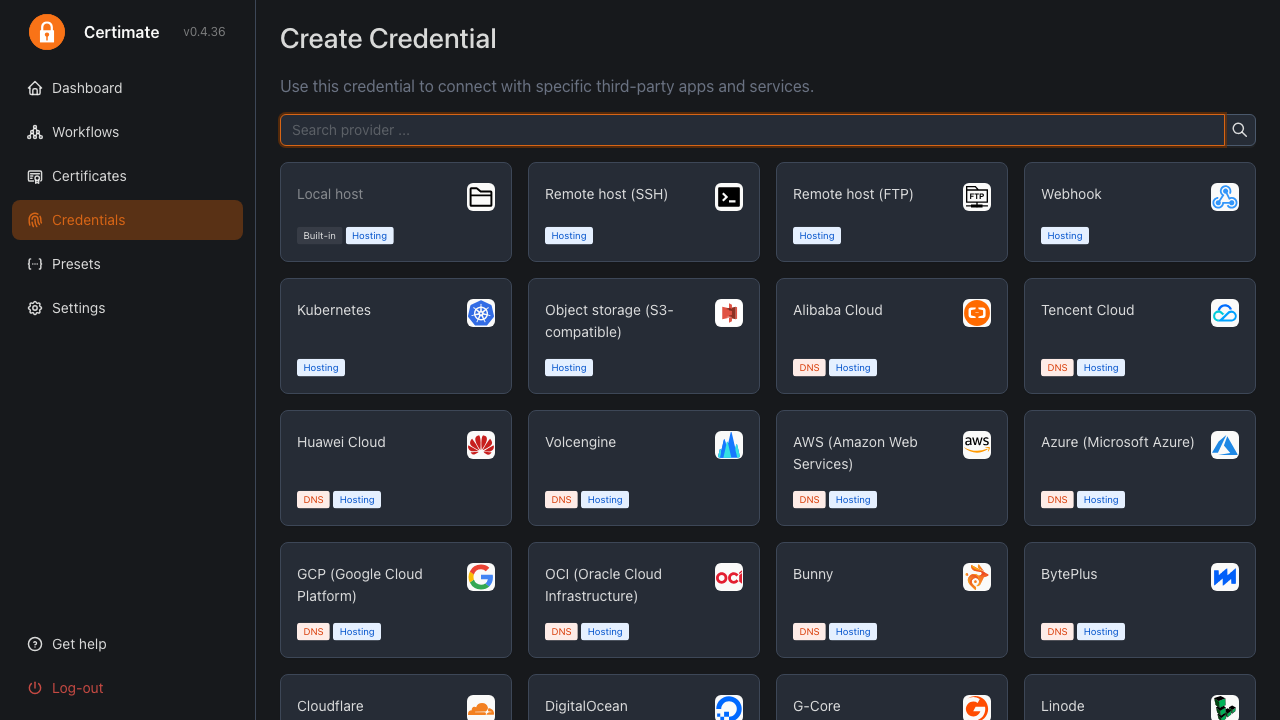Image resolution: width=1280 pixels, height=720 pixels.
Task: Go to Workflows in the sidebar
Action: click(x=127, y=132)
